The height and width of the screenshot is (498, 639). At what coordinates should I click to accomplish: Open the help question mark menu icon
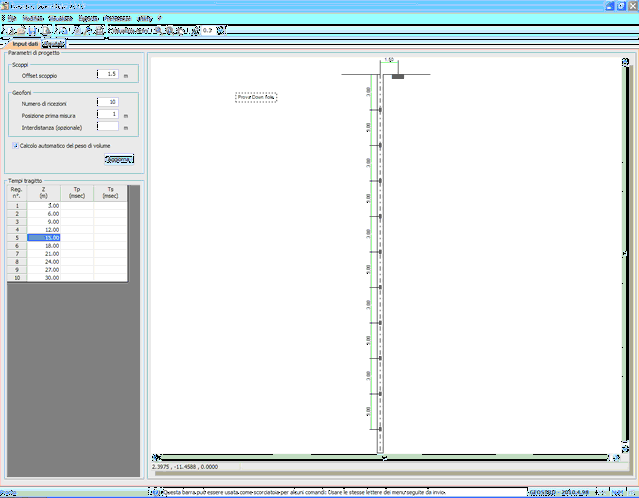coord(159,18)
